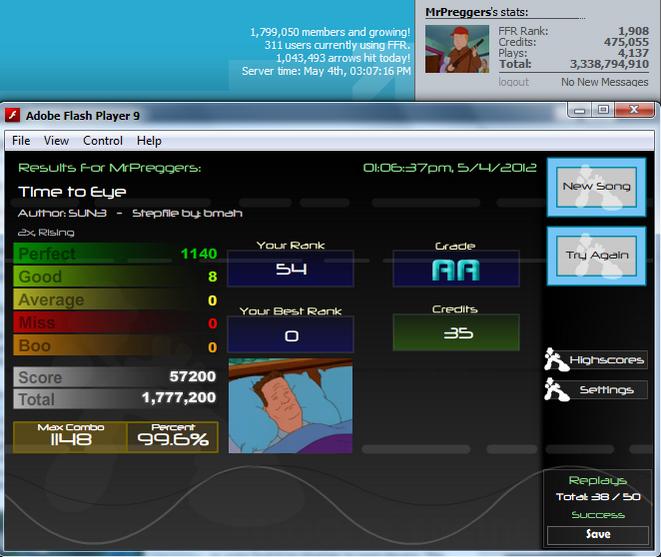Screen dimensions: 661x557
Task: Open the Settings panel
Action: pyautogui.click(x=607, y=390)
